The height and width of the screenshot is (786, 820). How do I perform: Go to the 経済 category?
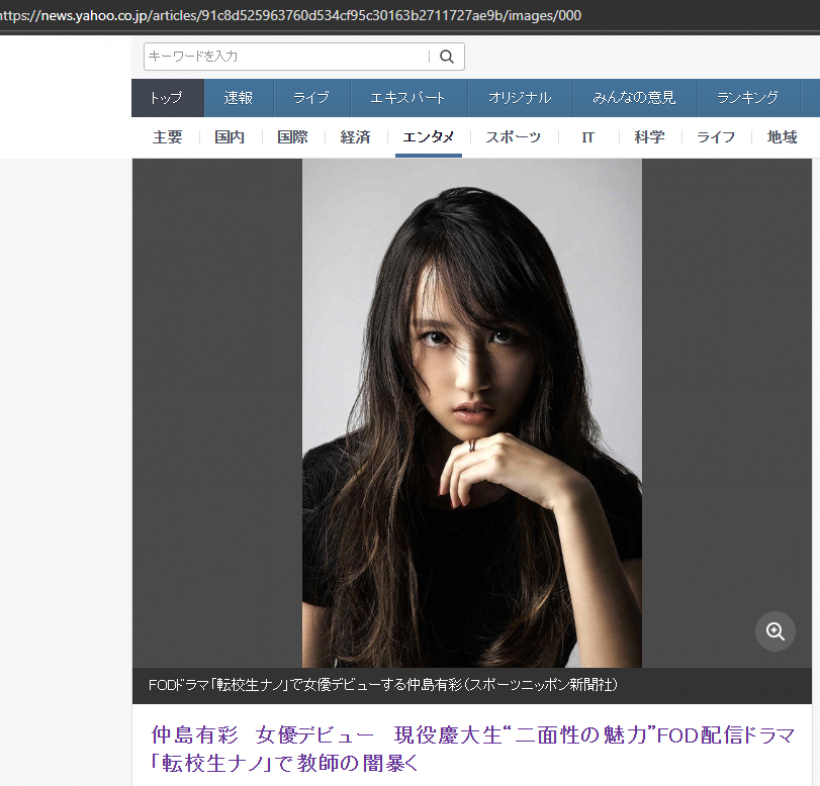click(355, 137)
